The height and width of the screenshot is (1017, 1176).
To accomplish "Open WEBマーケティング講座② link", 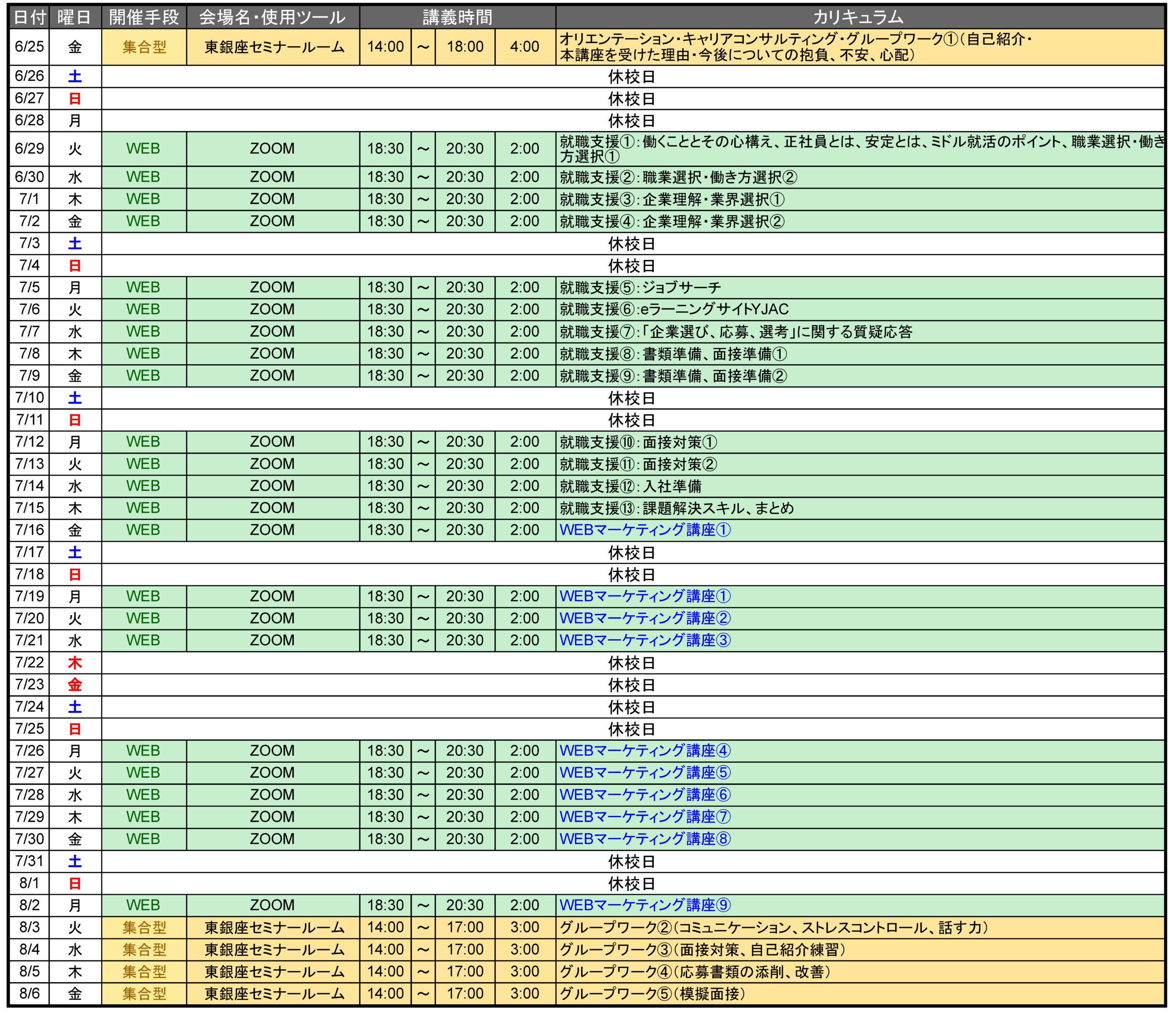I will [645, 619].
